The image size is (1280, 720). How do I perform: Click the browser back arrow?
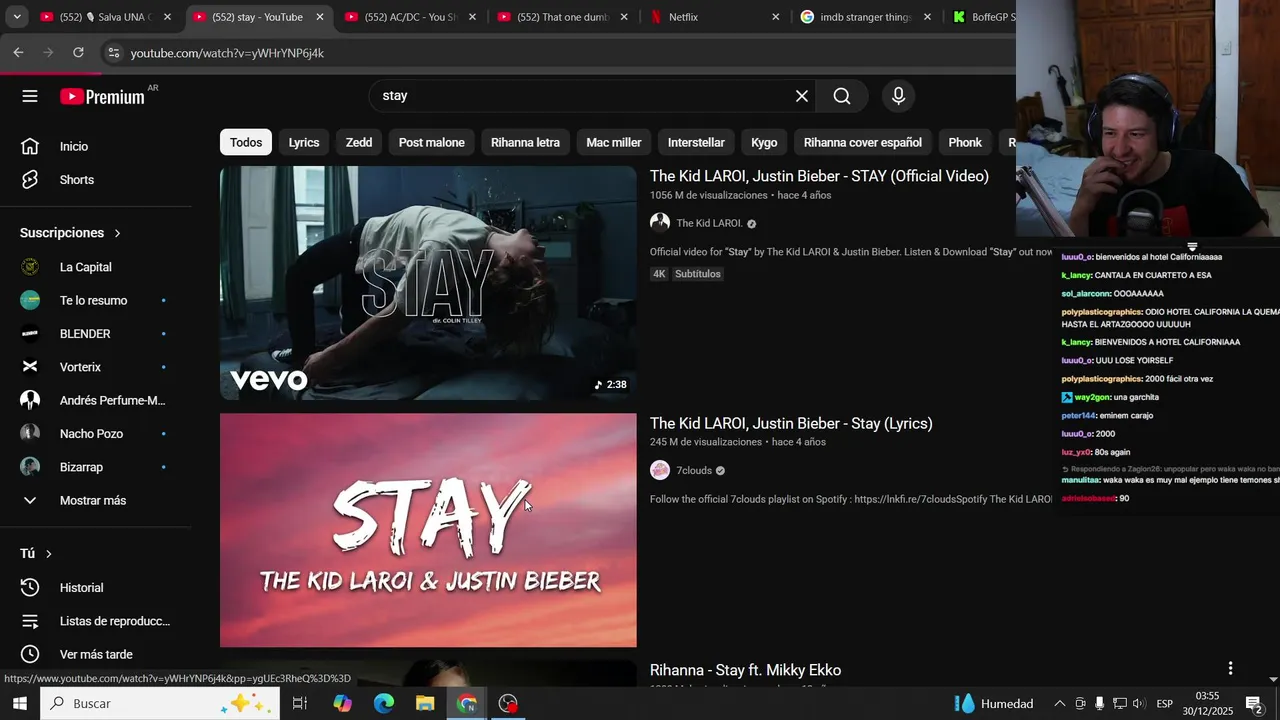[18, 52]
